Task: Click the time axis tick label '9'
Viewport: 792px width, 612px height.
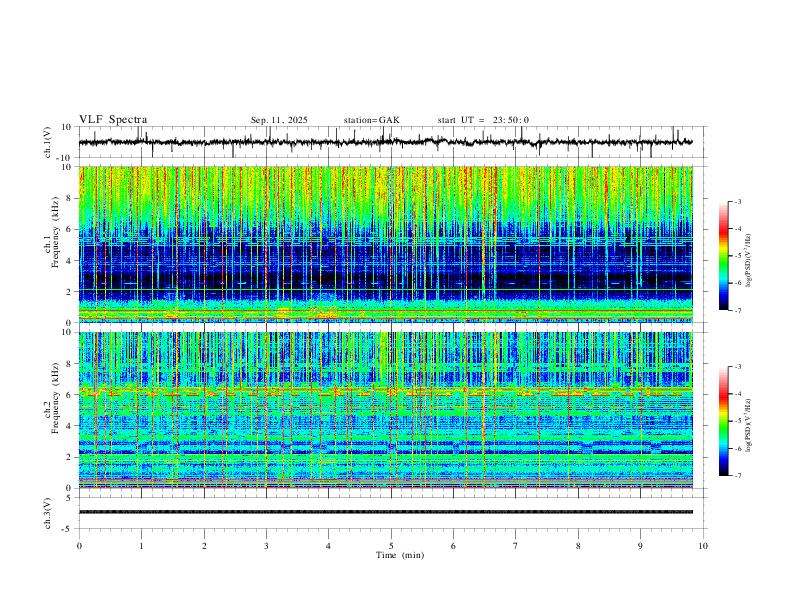Action: [640, 546]
